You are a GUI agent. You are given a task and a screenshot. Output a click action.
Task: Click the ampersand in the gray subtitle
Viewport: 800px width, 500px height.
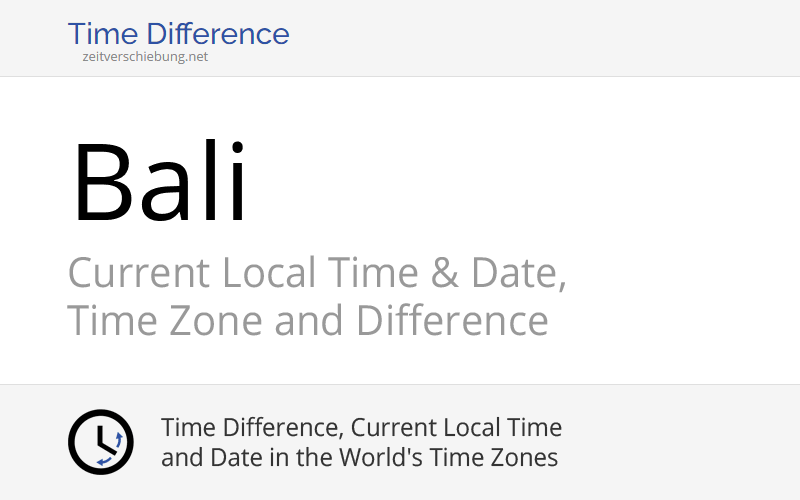pyautogui.click(x=444, y=273)
